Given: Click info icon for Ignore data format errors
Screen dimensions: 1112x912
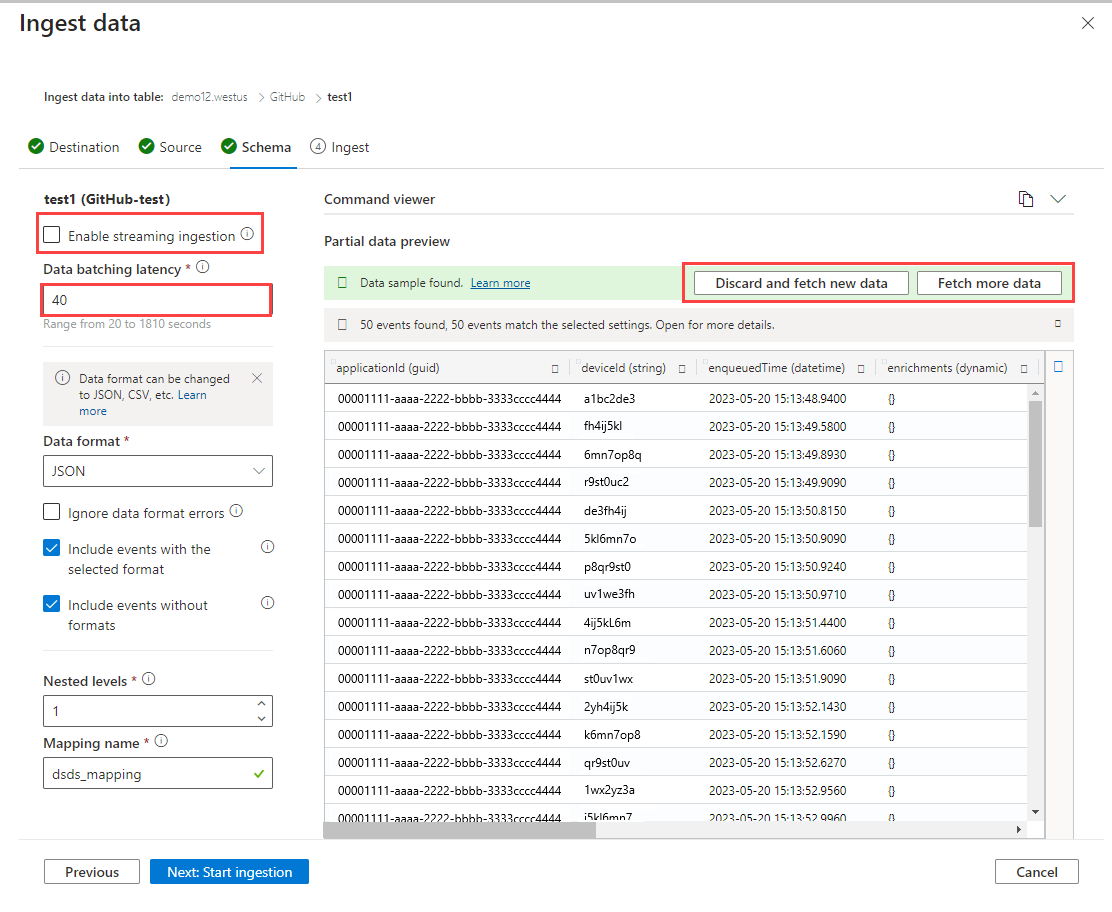Looking at the screenshot, I should [x=236, y=511].
